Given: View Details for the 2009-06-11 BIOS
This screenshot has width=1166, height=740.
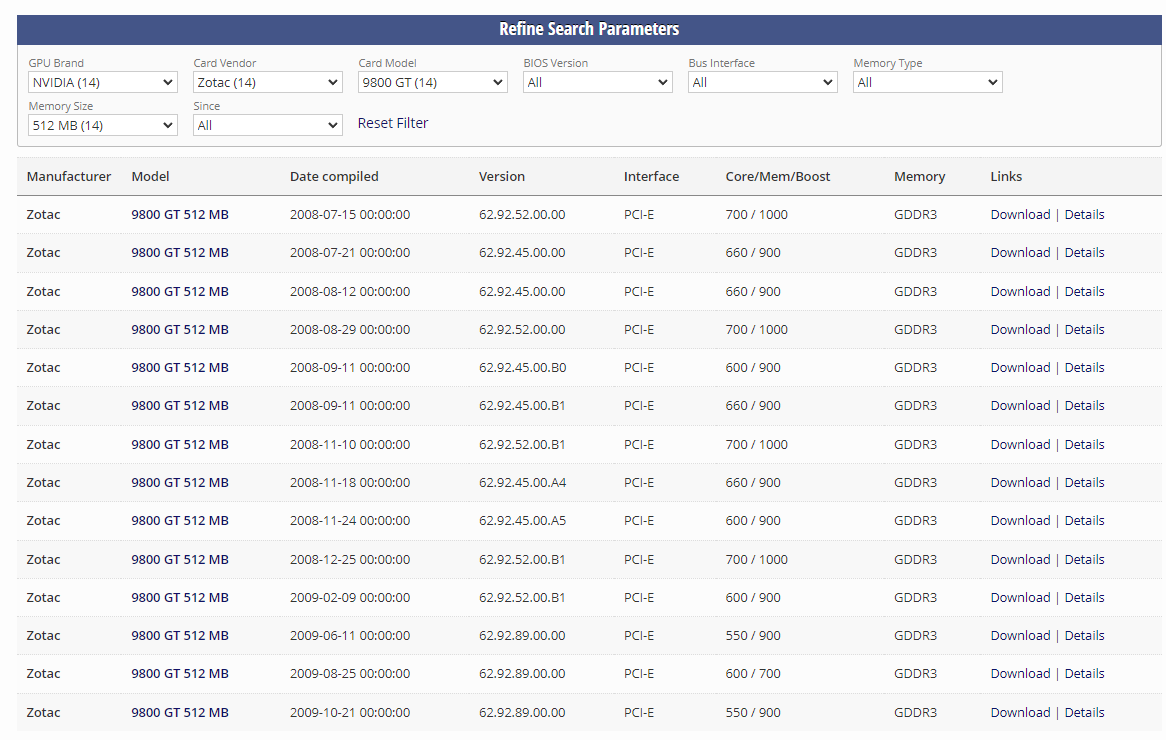Looking at the screenshot, I should coord(1084,636).
